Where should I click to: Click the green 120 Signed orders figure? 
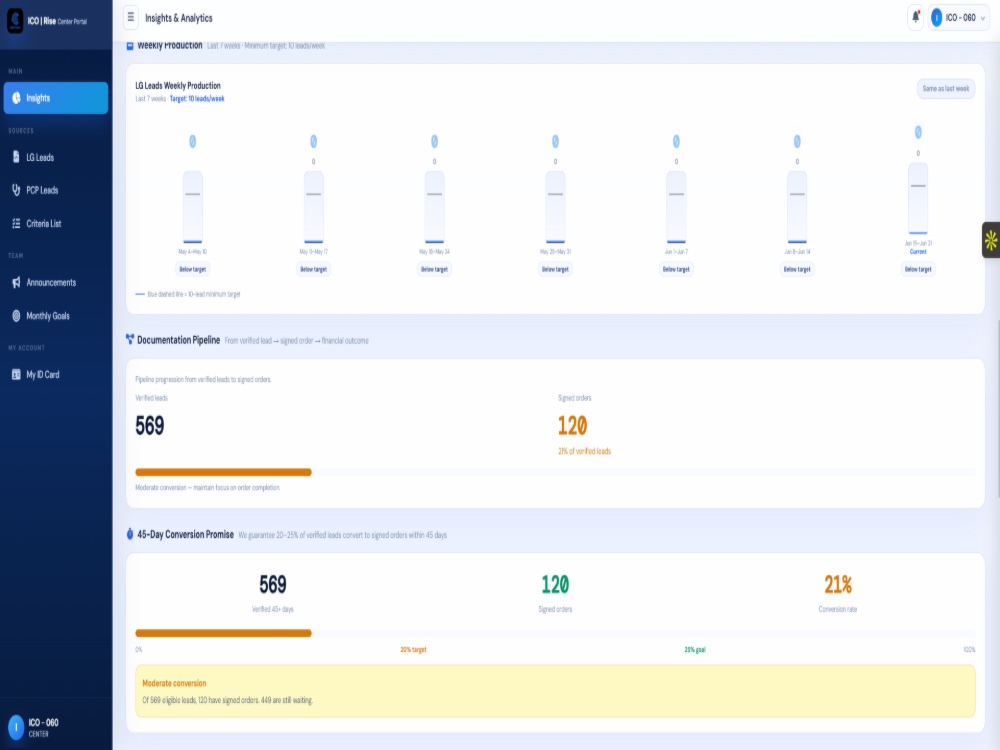click(555, 584)
